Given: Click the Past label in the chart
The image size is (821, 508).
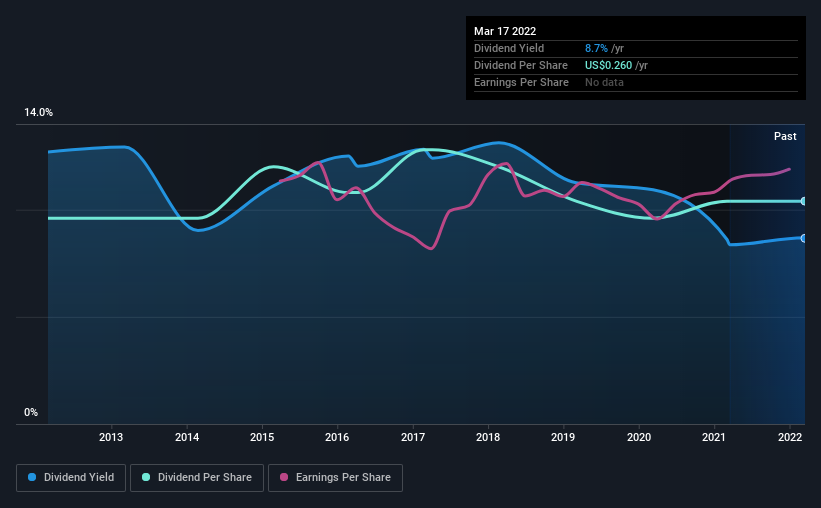Looking at the screenshot, I should [x=785, y=136].
